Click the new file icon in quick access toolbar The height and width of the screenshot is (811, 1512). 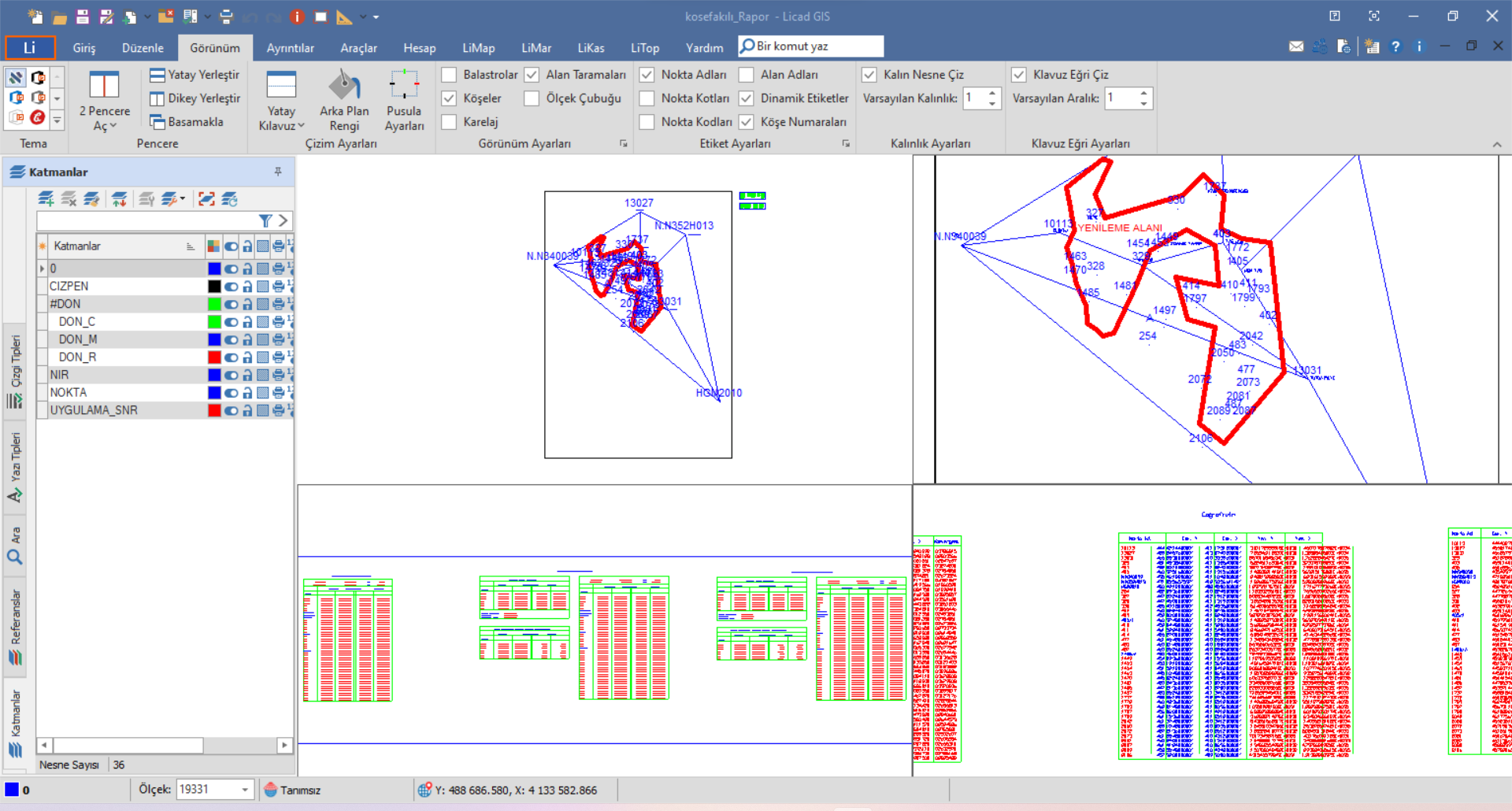pos(35,16)
